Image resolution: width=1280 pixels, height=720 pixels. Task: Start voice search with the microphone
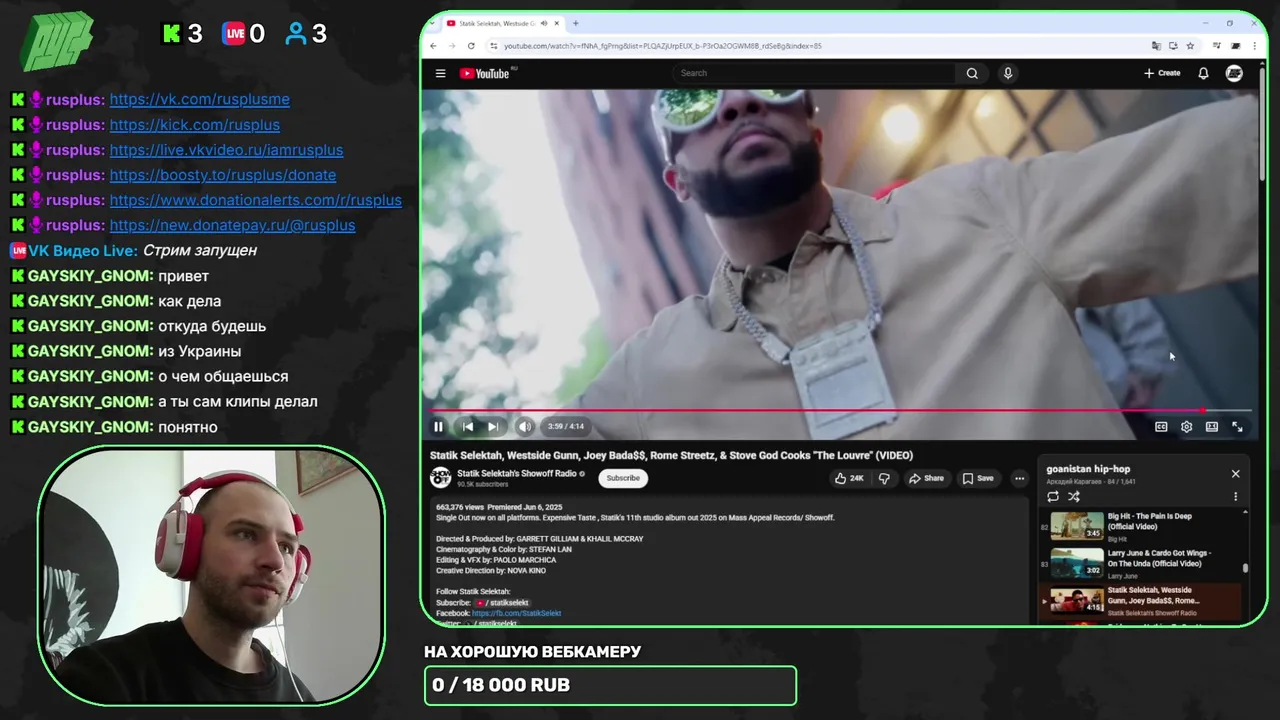pos(1008,73)
